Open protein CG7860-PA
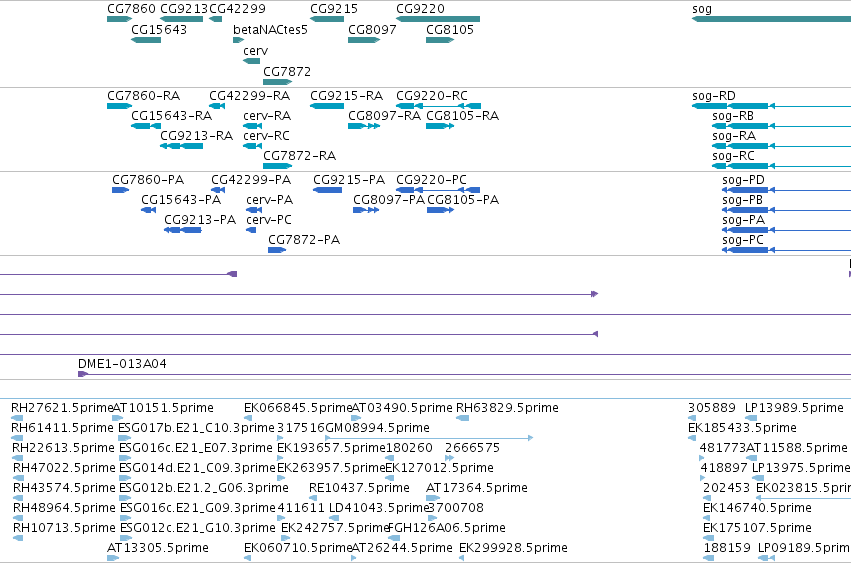Viewport: 851px width, 563px height. 148,180
